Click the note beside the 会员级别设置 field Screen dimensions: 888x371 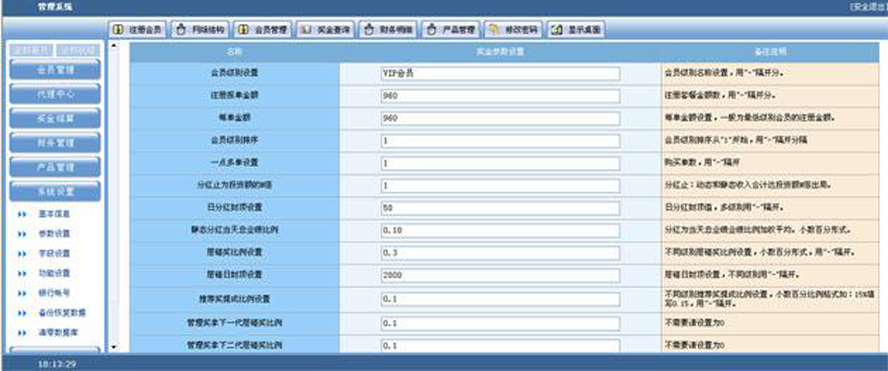coord(726,74)
